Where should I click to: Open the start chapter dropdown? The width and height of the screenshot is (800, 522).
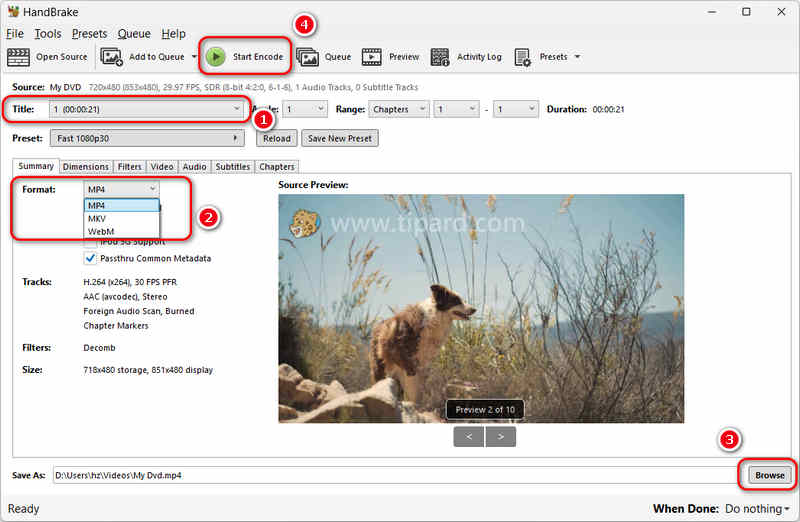point(456,109)
